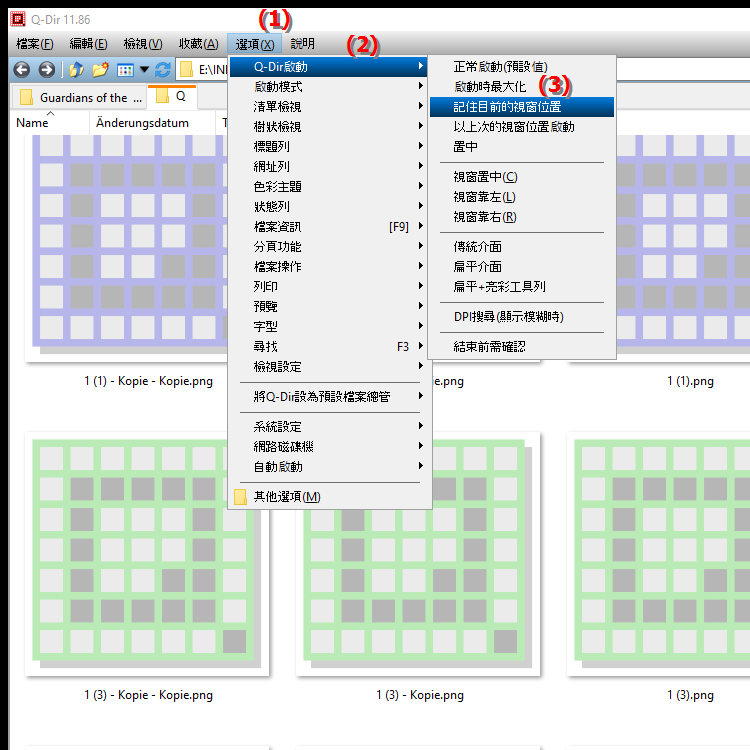The width and height of the screenshot is (750, 750).
Task: Switch to the Guardians of the ... tab
Action: 79,98
